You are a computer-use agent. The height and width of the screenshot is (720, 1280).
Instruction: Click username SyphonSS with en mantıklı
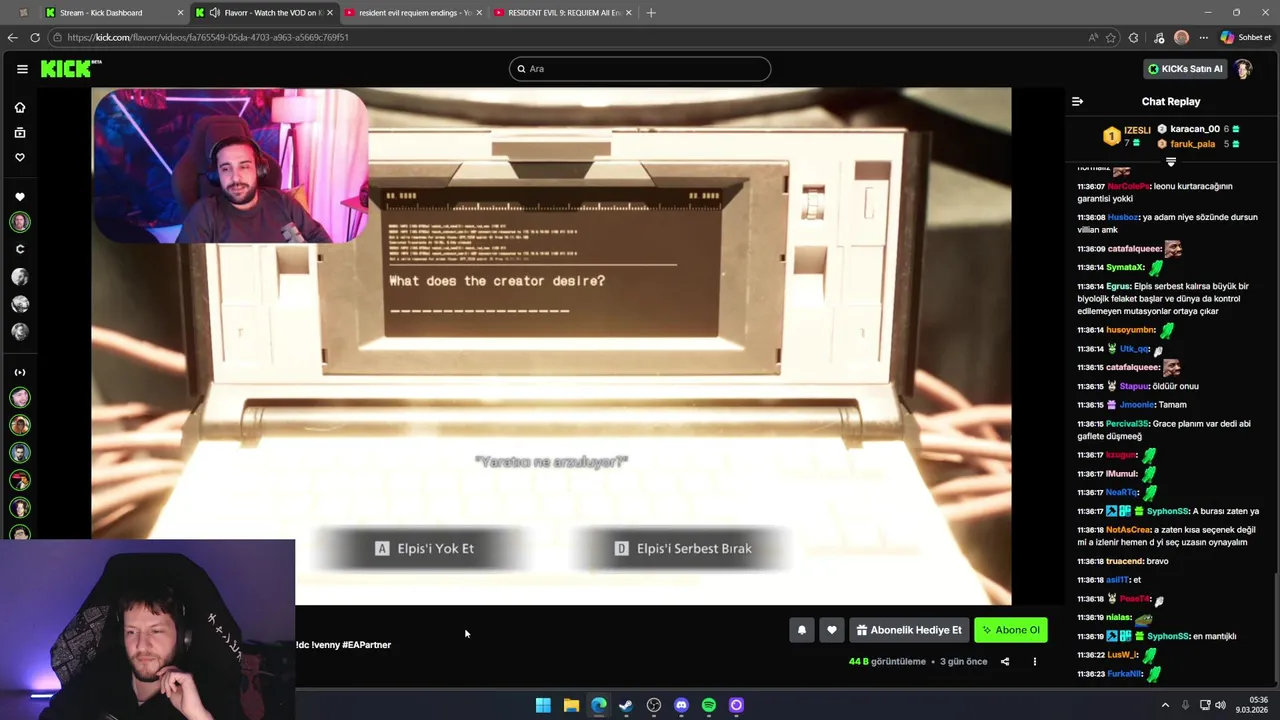1168,636
